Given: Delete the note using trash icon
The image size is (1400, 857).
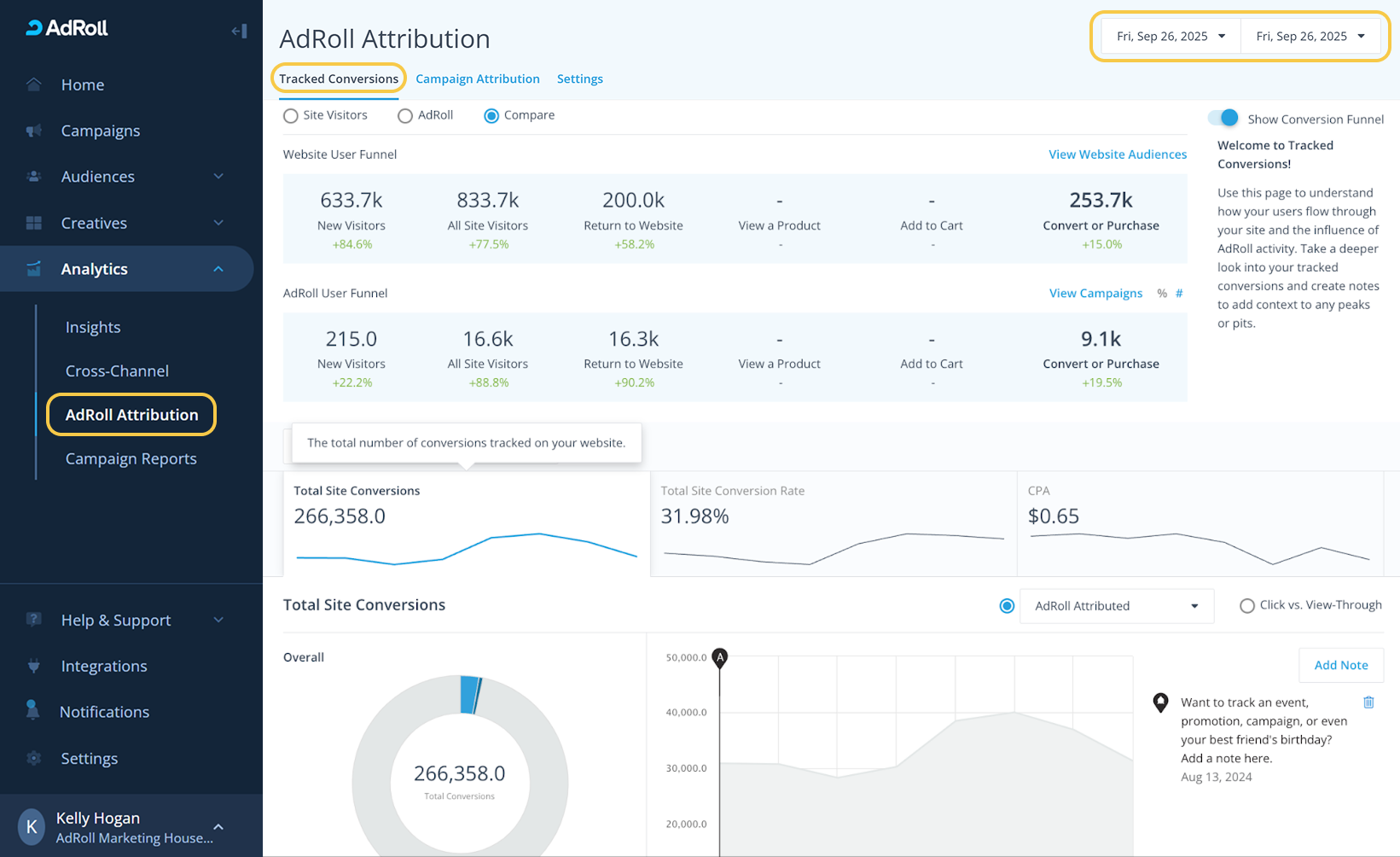Looking at the screenshot, I should point(1368,703).
